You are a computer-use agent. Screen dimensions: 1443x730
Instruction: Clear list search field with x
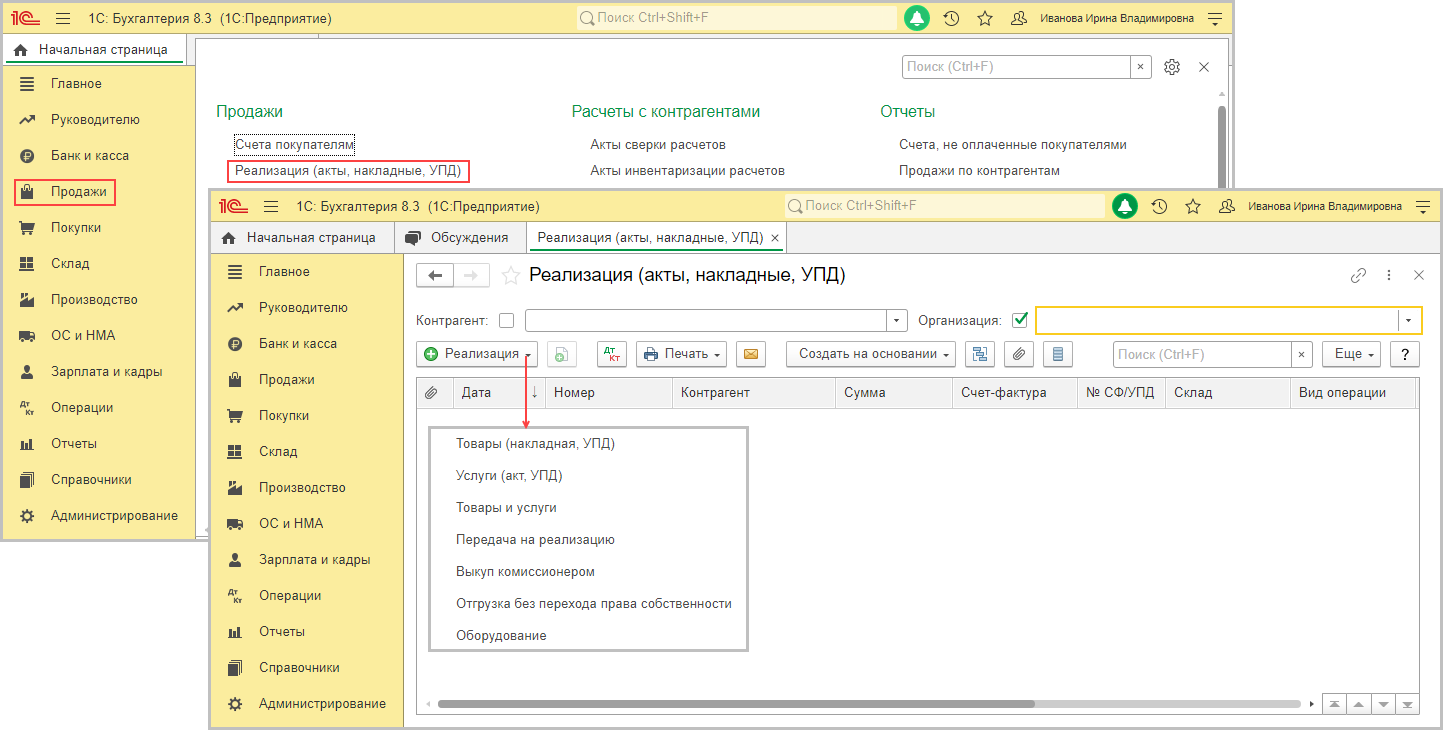click(1302, 354)
